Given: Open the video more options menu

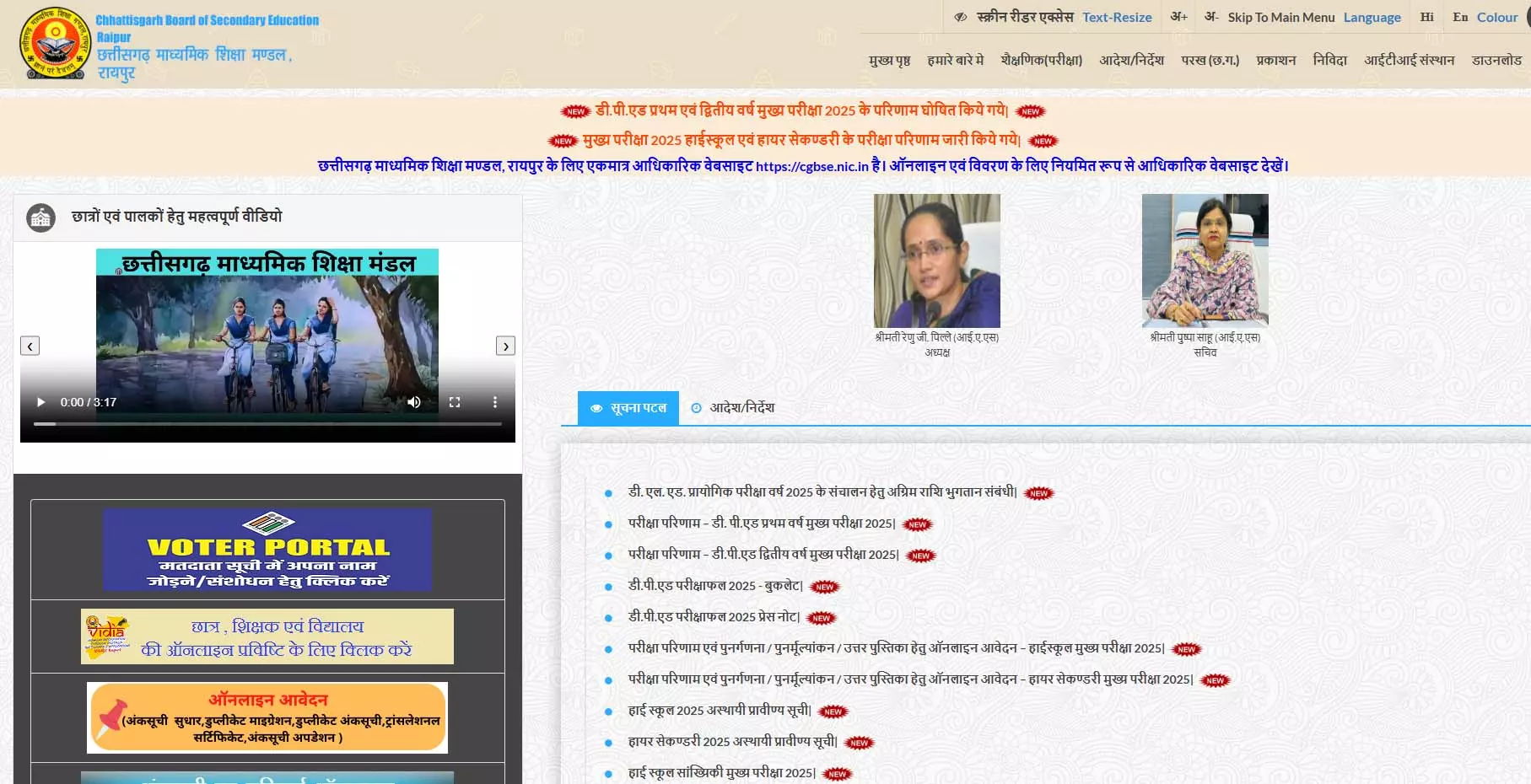Looking at the screenshot, I should pyautogui.click(x=495, y=402).
